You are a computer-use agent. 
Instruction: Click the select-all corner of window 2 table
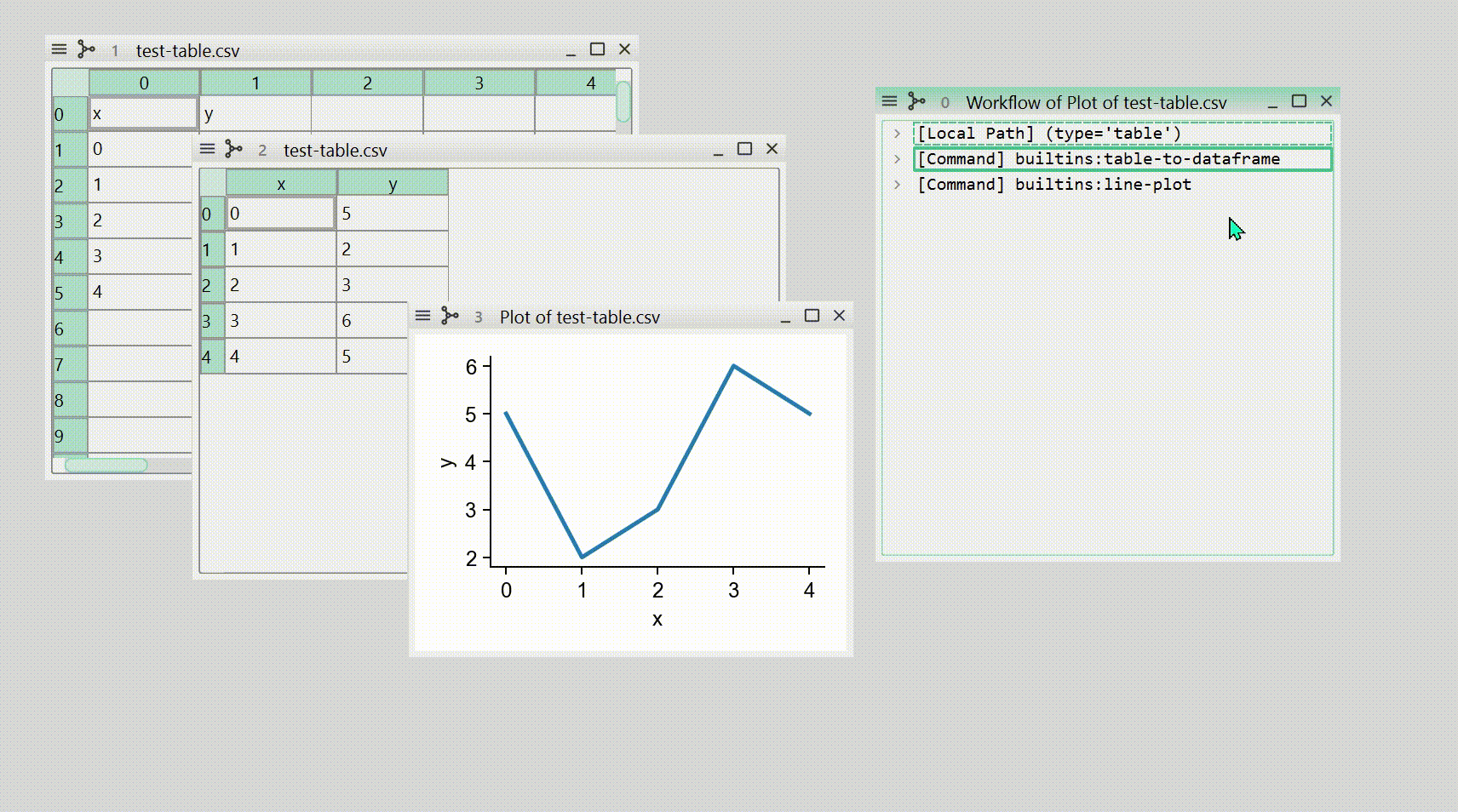(x=213, y=183)
